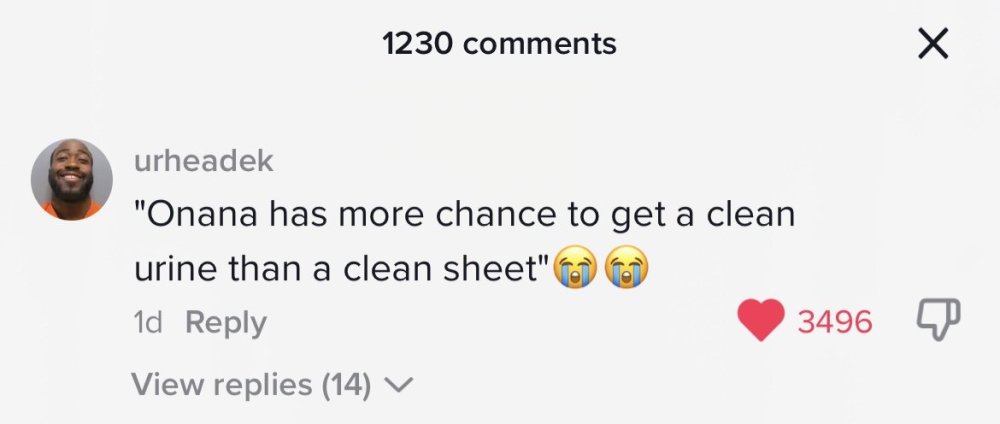Click the 3496 like count
The width and height of the screenshot is (1000, 424).
835,322
